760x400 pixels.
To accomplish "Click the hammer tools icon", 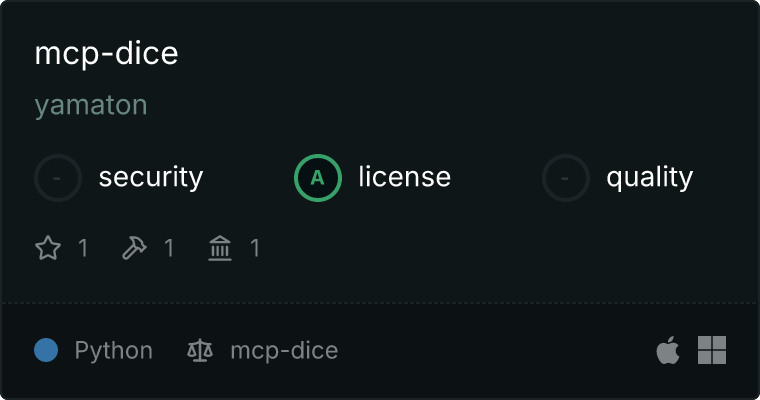I will (134, 248).
